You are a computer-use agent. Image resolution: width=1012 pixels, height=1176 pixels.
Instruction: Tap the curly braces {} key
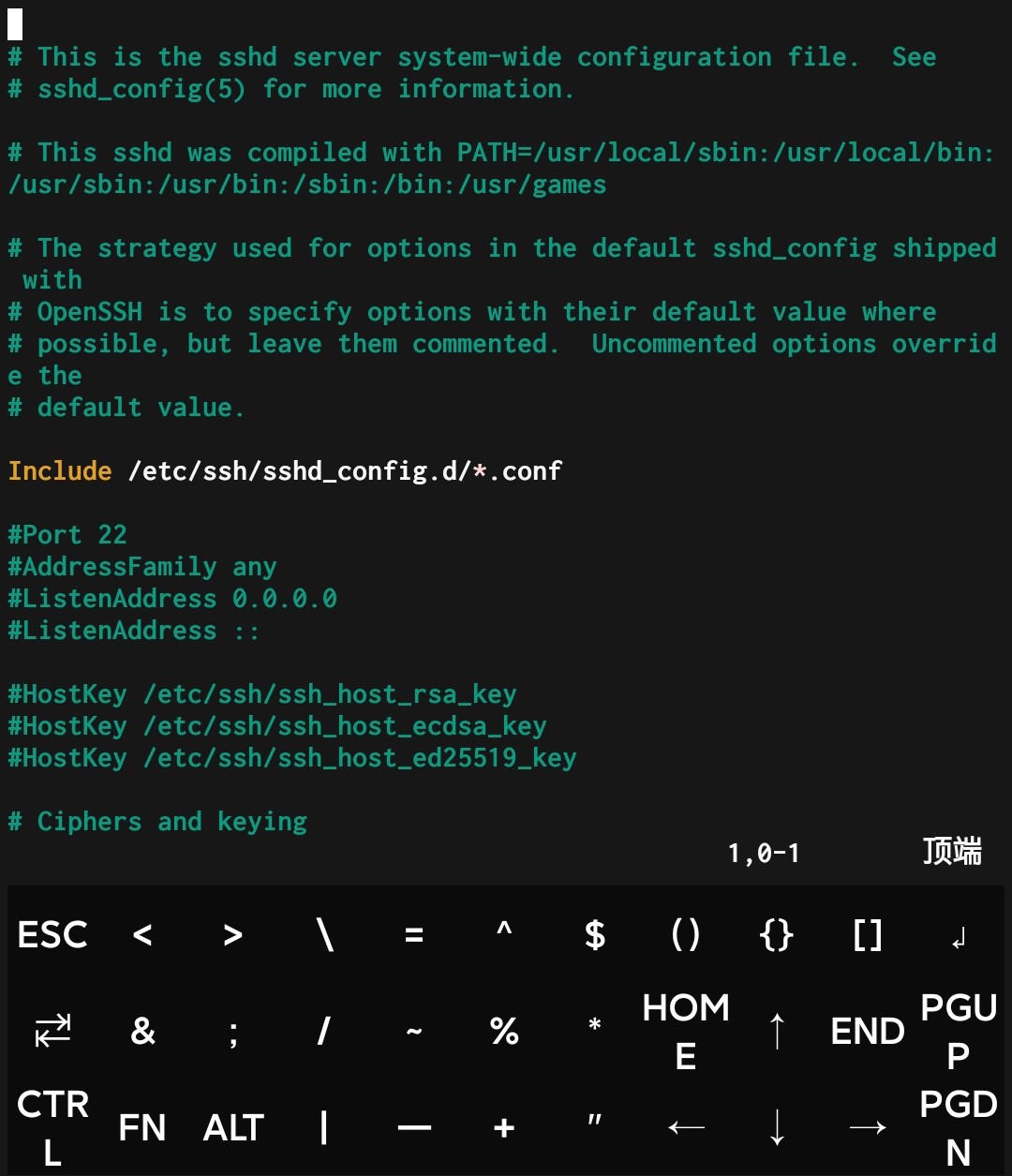777,935
